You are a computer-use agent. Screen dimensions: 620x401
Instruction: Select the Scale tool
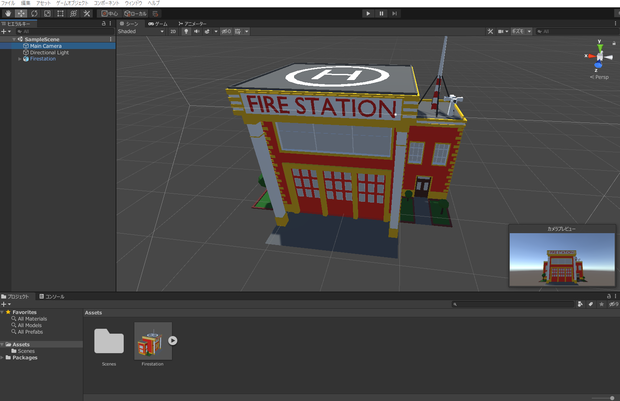tap(47, 13)
